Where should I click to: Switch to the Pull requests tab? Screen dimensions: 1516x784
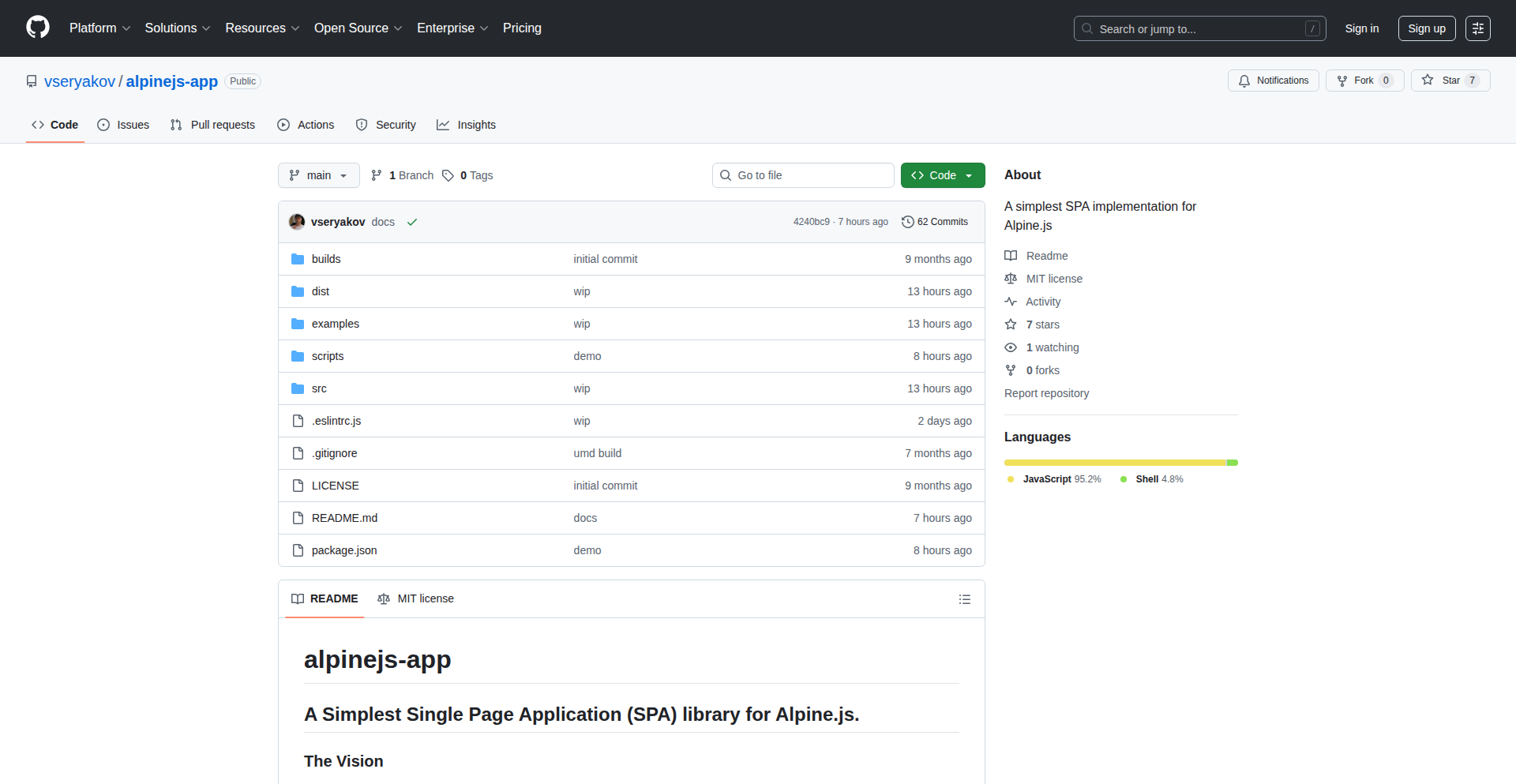[213, 125]
